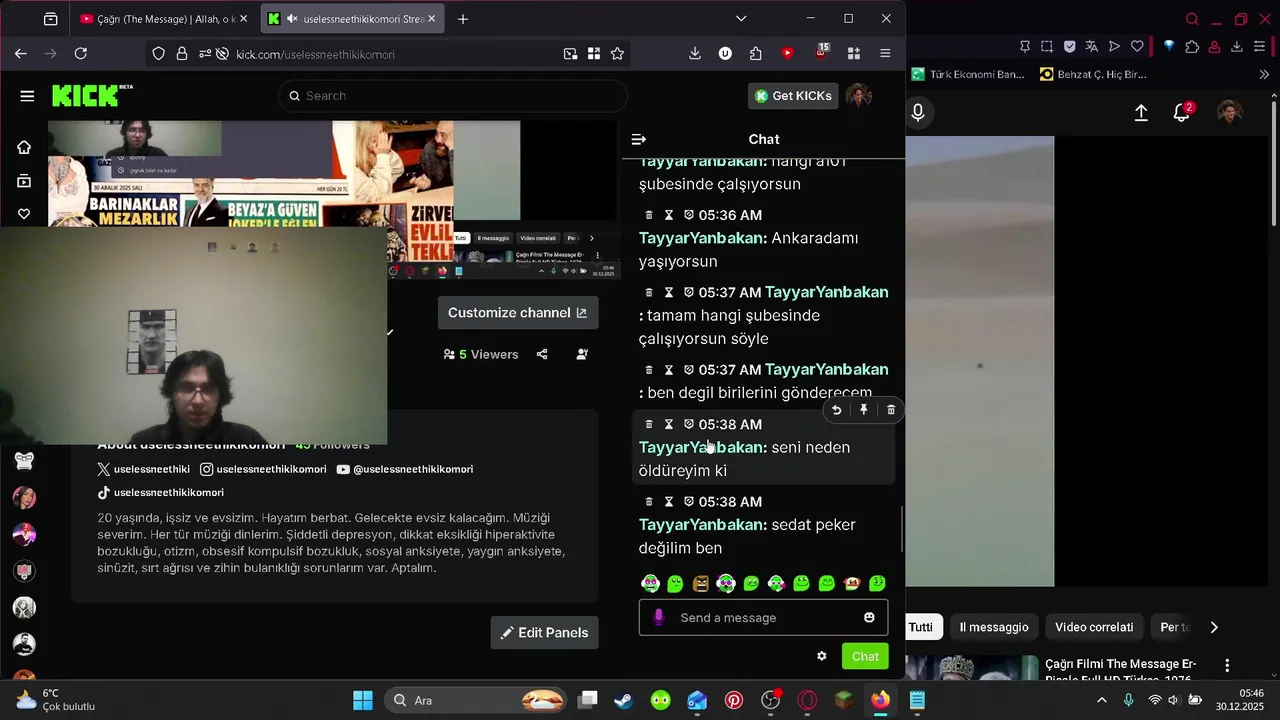Open Firefox downloads panel
Viewport: 1280px width, 720px height.
[x=695, y=54]
